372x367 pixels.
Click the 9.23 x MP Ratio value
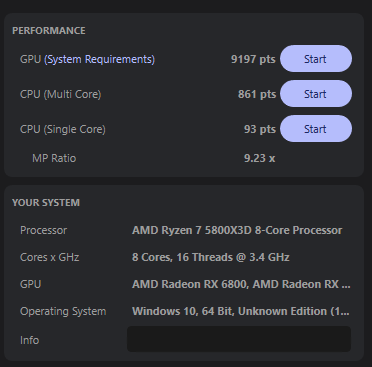pyautogui.click(x=260, y=158)
